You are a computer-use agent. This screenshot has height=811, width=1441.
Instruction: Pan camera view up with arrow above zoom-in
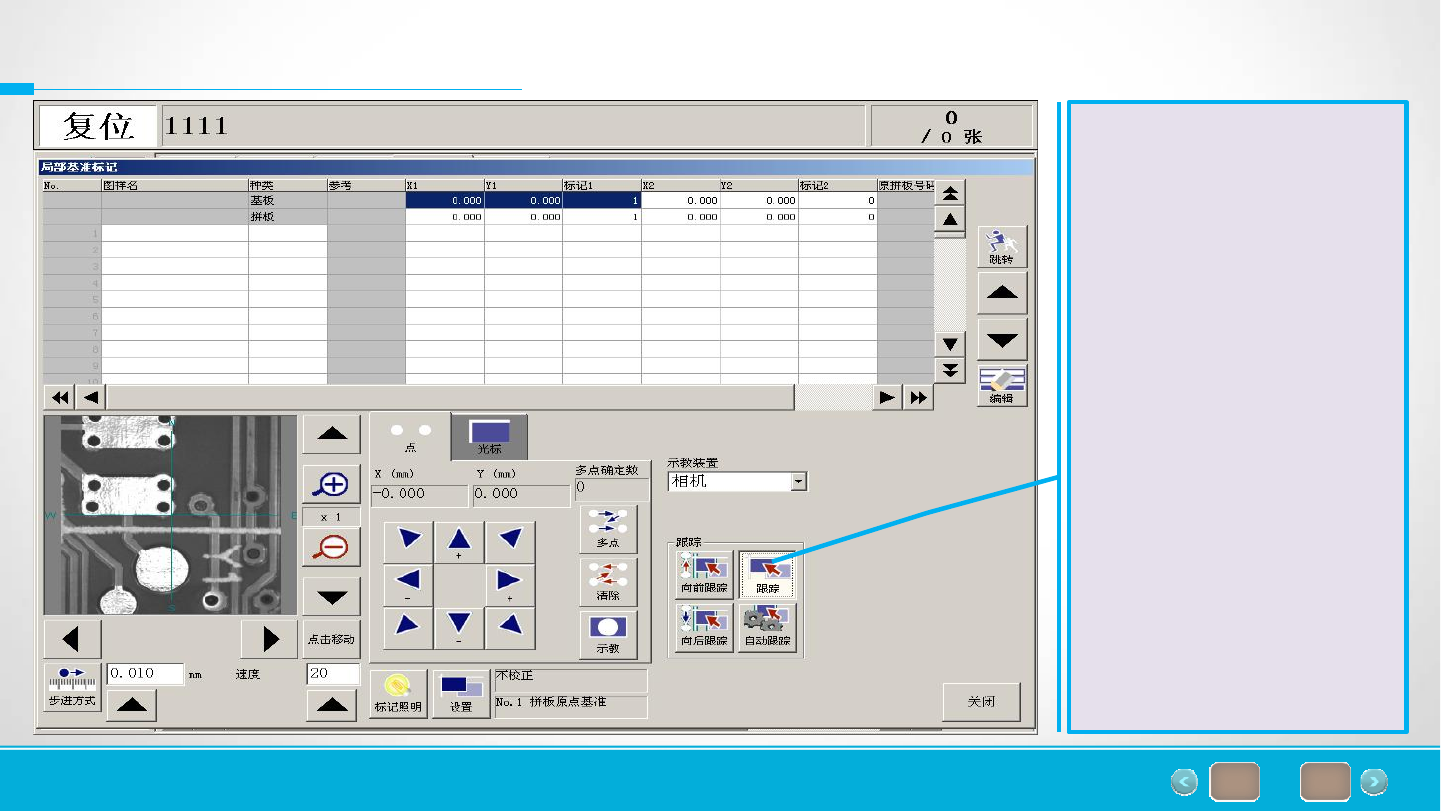[332, 435]
